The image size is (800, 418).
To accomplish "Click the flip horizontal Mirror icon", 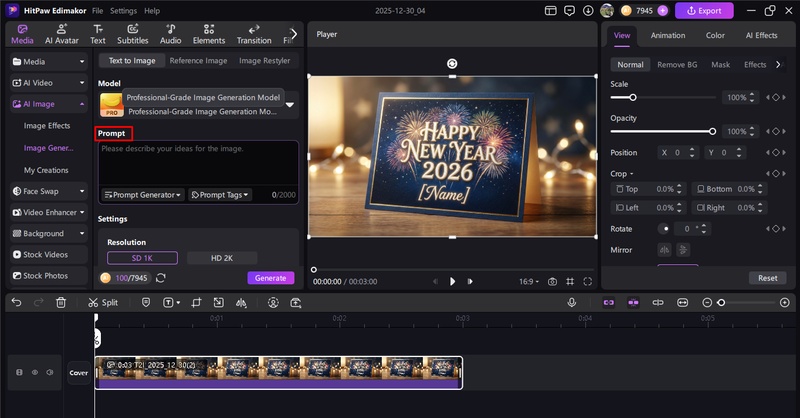I will pyautogui.click(x=664, y=250).
